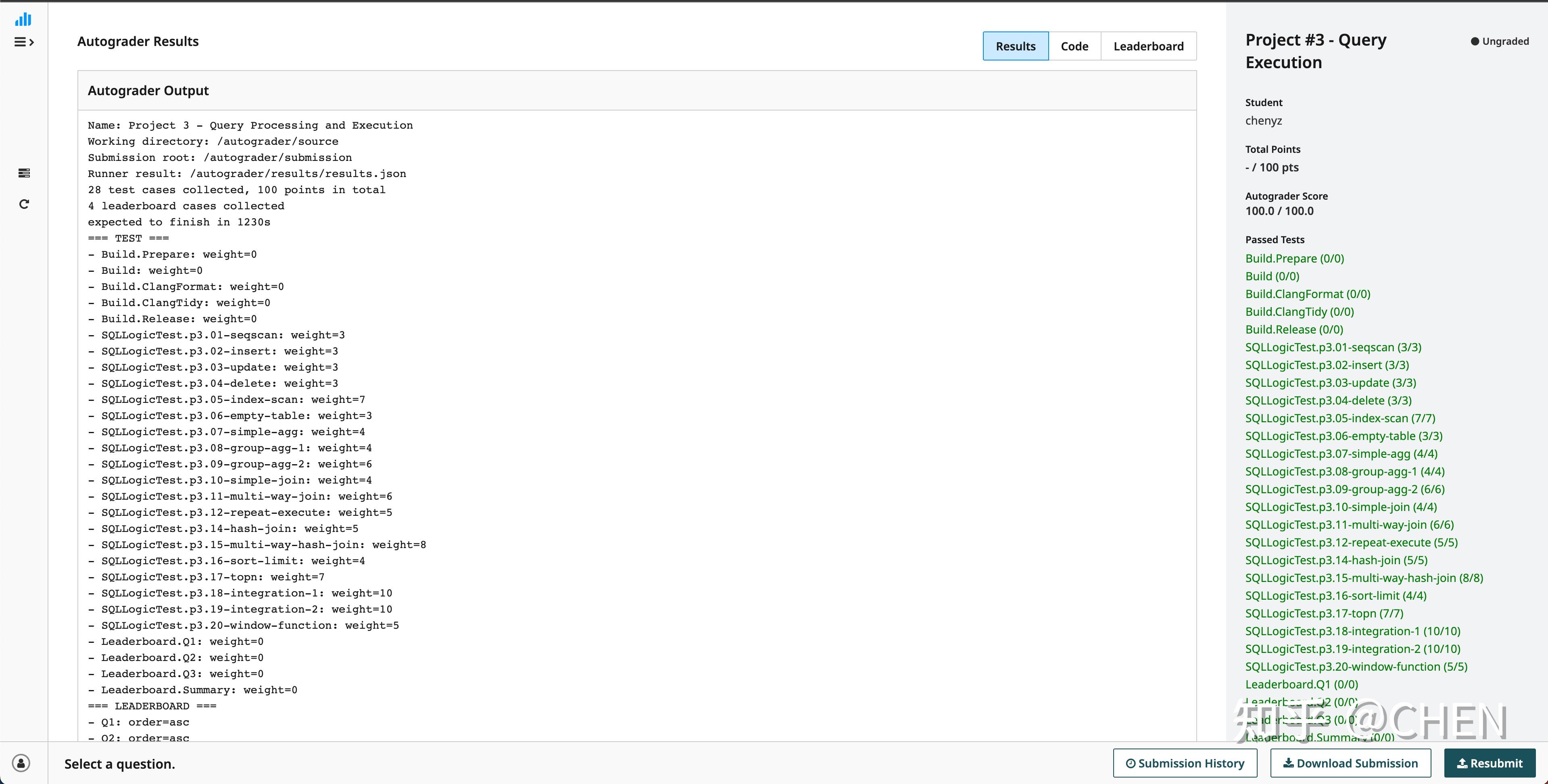Open the user account icon
Viewport: 1548px width, 784px height.
click(x=21, y=763)
